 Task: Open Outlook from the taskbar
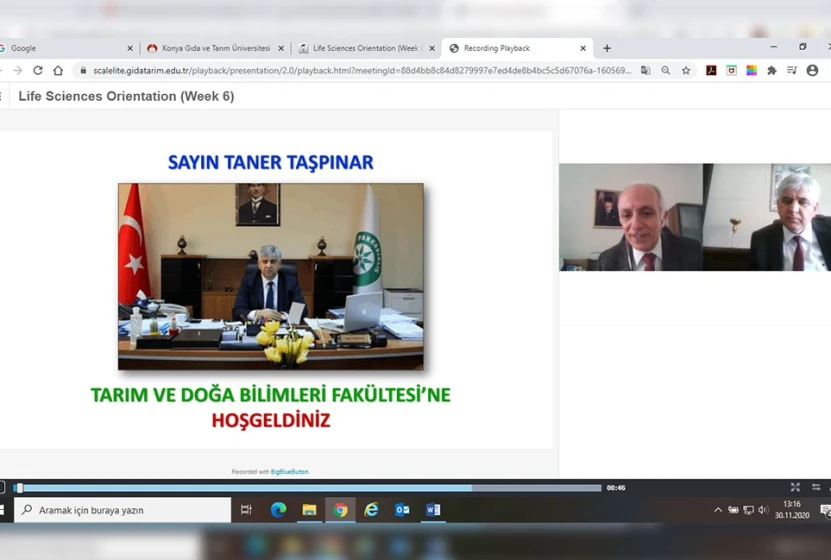pos(402,510)
